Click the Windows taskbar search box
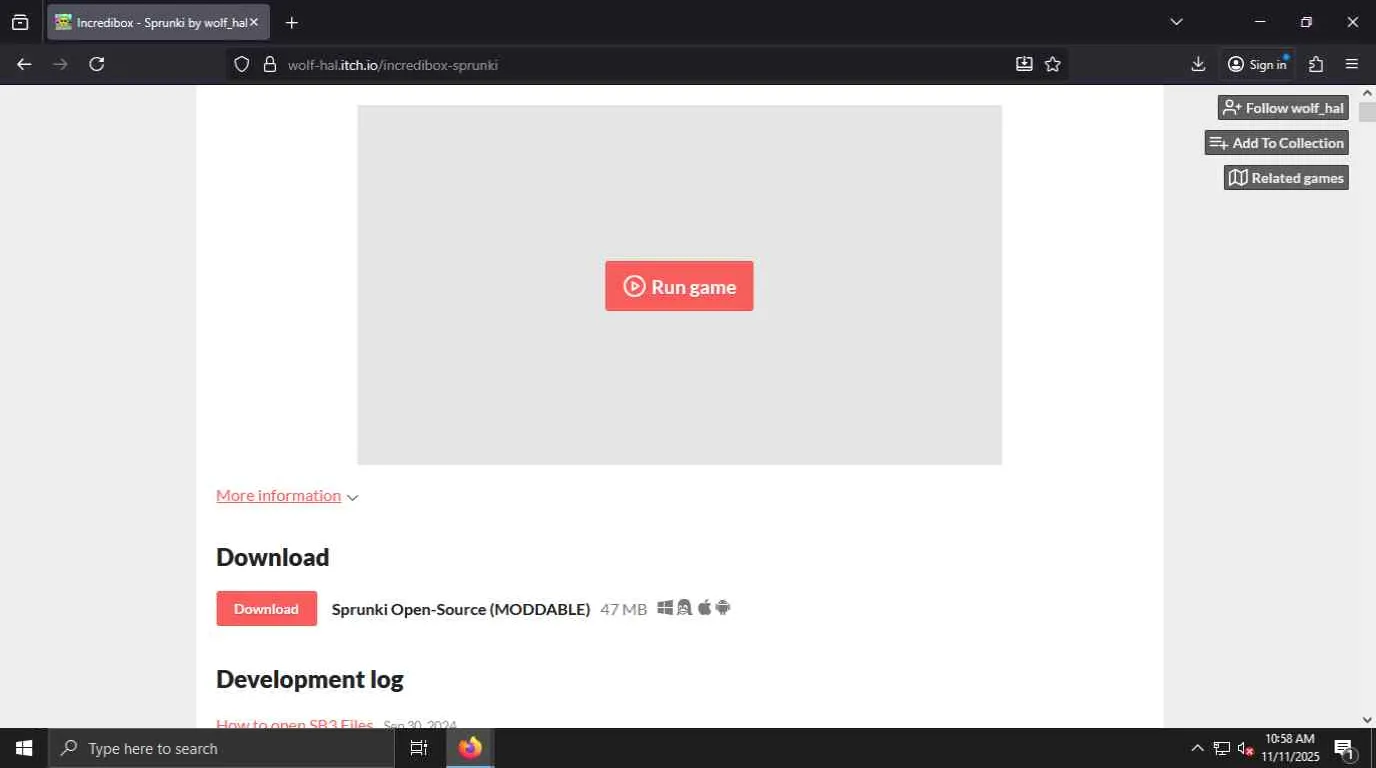 coord(220,748)
